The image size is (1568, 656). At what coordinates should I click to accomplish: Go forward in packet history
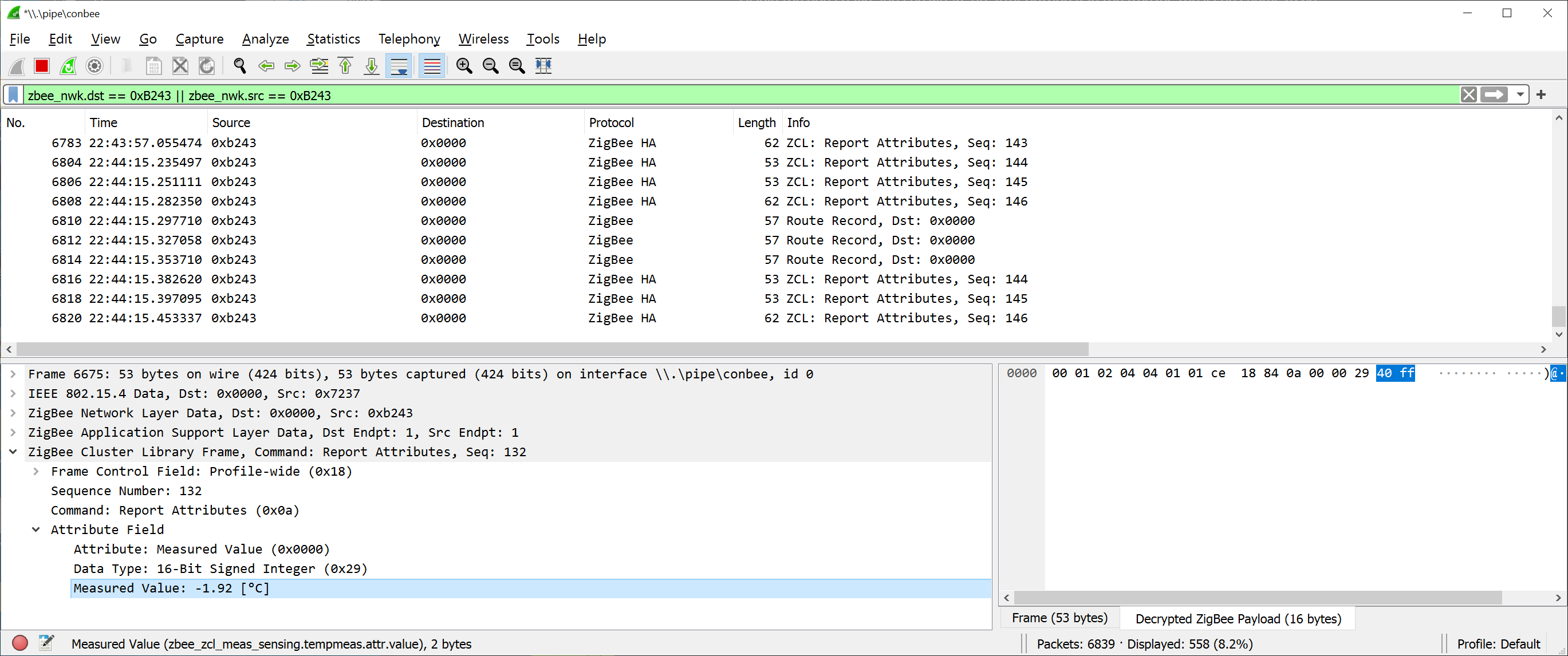point(293,66)
